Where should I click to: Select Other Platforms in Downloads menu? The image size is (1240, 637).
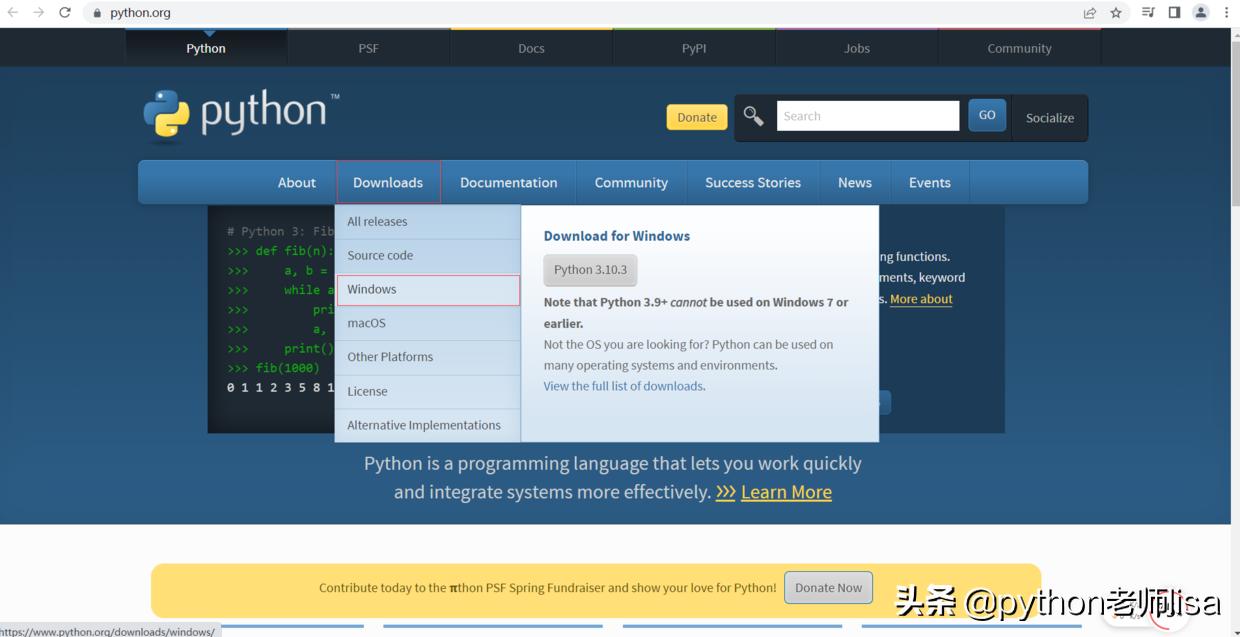point(428,357)
